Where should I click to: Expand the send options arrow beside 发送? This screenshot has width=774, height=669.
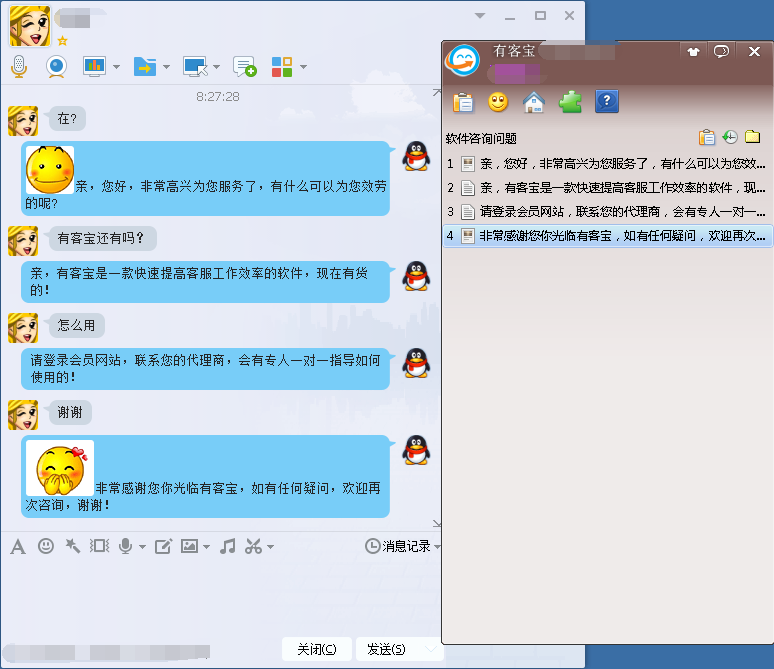(431, 649)
